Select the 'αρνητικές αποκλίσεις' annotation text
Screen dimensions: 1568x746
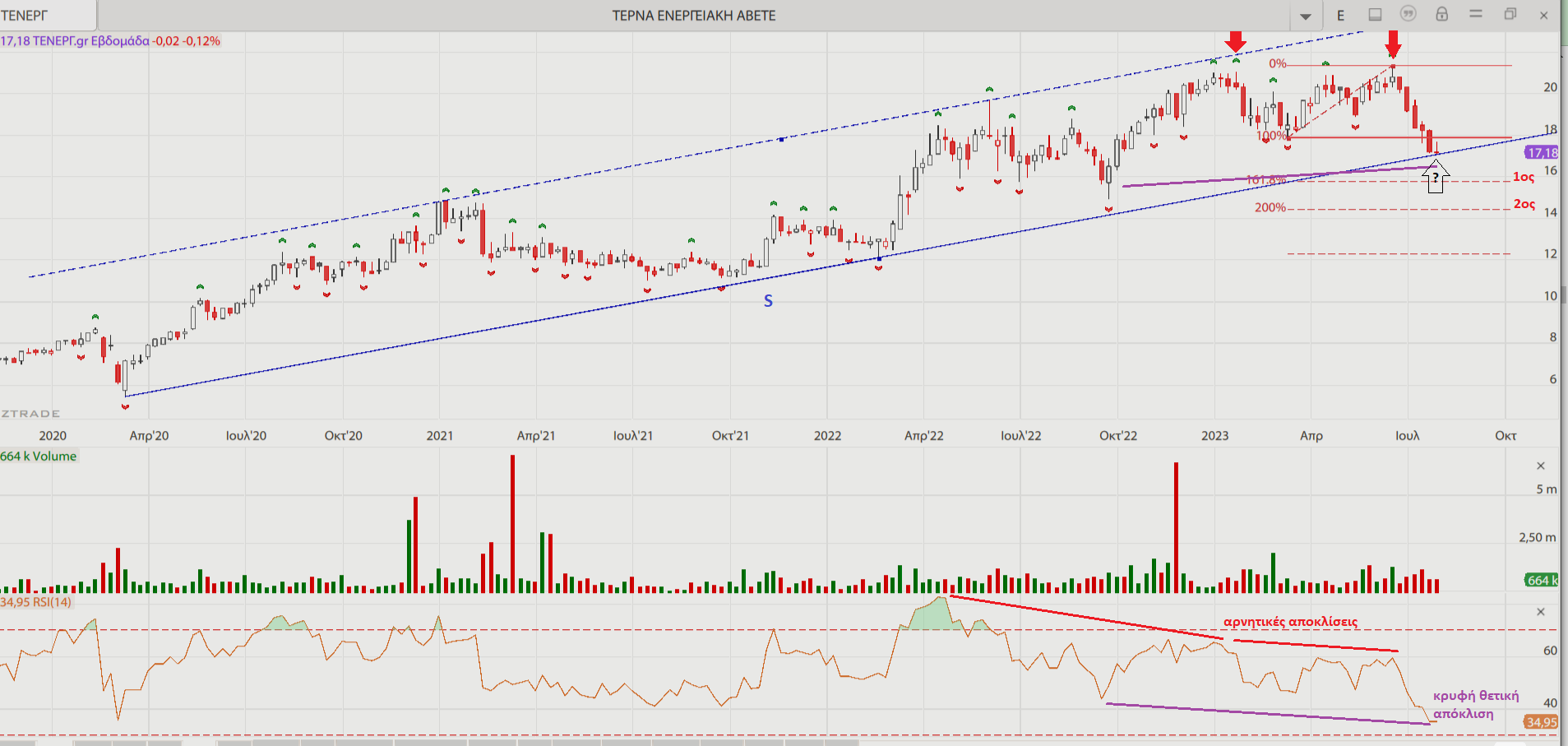[x=1290, y=622]
